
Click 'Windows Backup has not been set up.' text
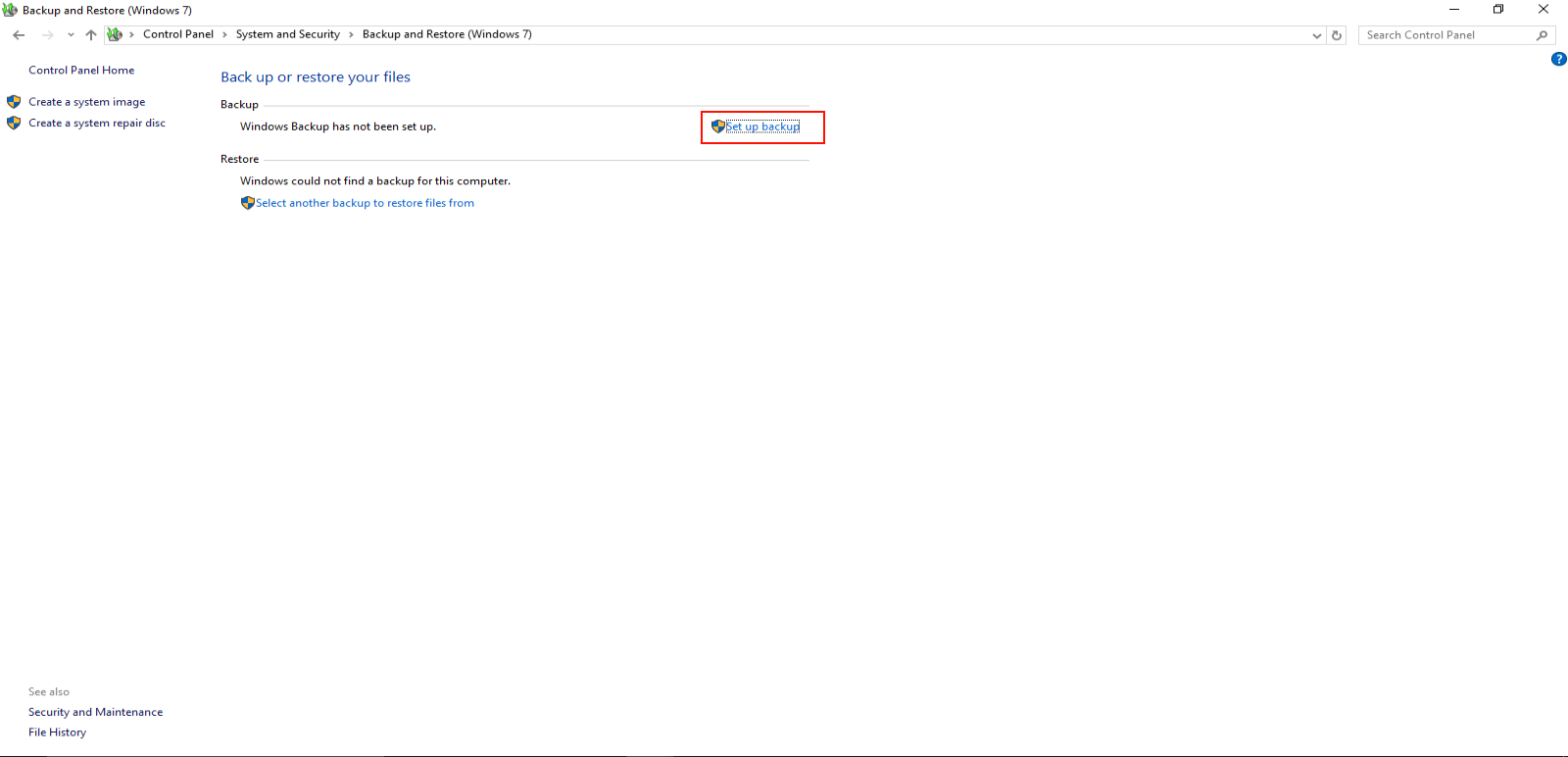338,126
